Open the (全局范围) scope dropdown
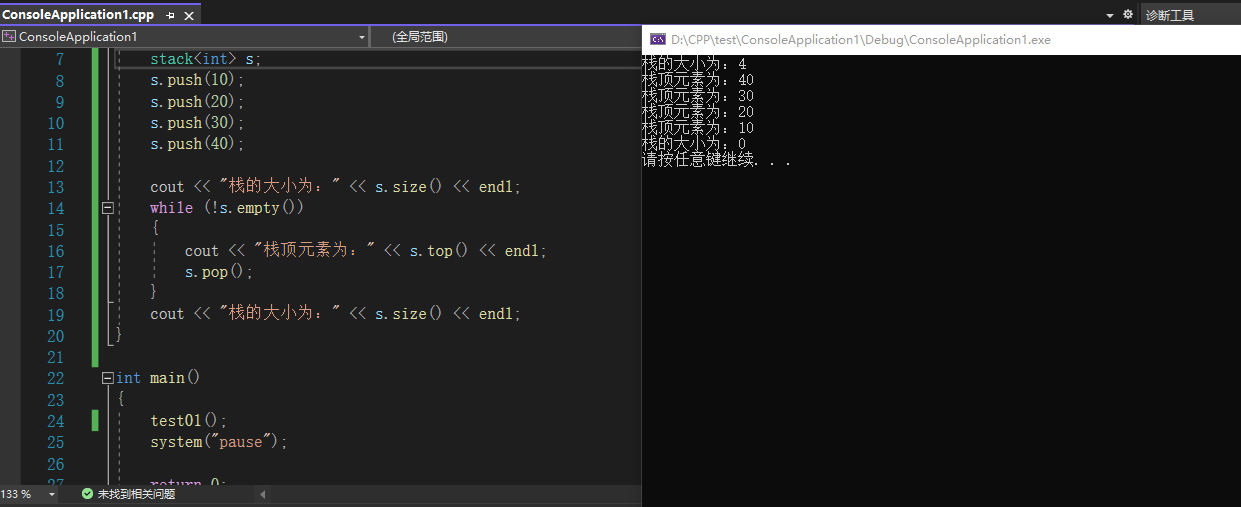Image resolution: width=1241 pixels, height=507 pixels. pyautogui.click(x=505, y=37)
